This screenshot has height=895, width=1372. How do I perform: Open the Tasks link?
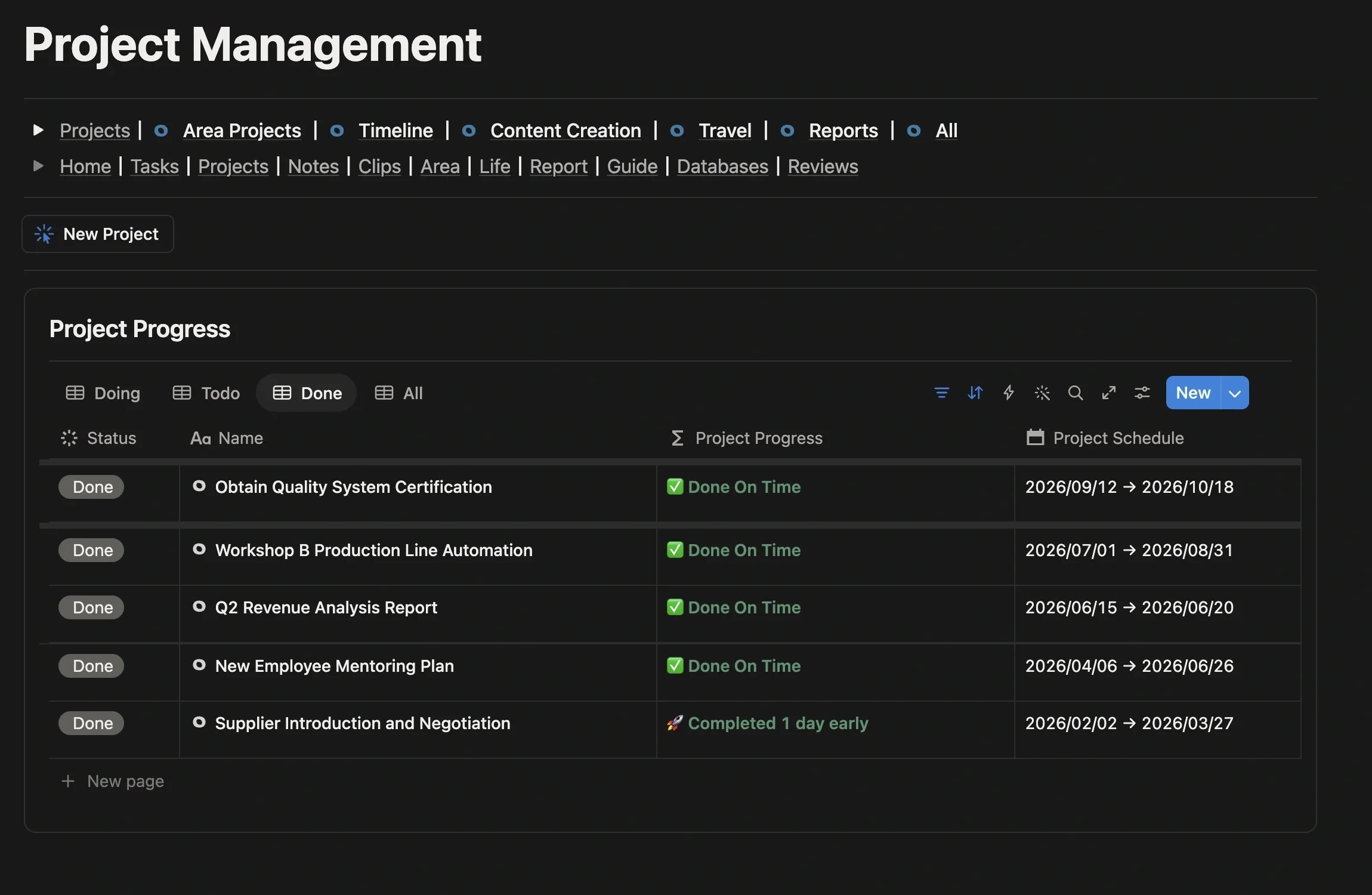tap(154, 166)
